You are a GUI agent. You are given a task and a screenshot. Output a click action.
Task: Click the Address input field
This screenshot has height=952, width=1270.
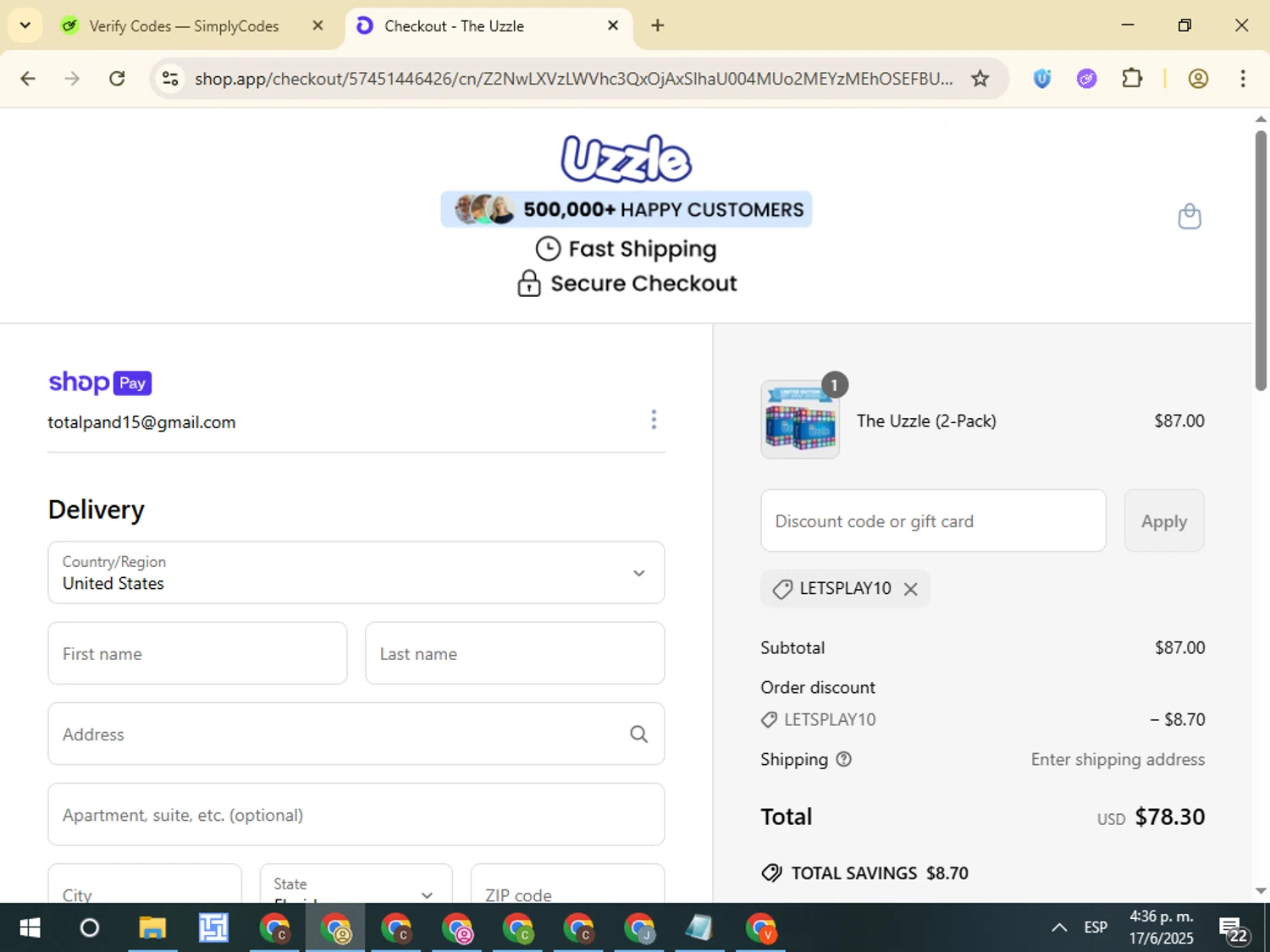tap(356, 734)
